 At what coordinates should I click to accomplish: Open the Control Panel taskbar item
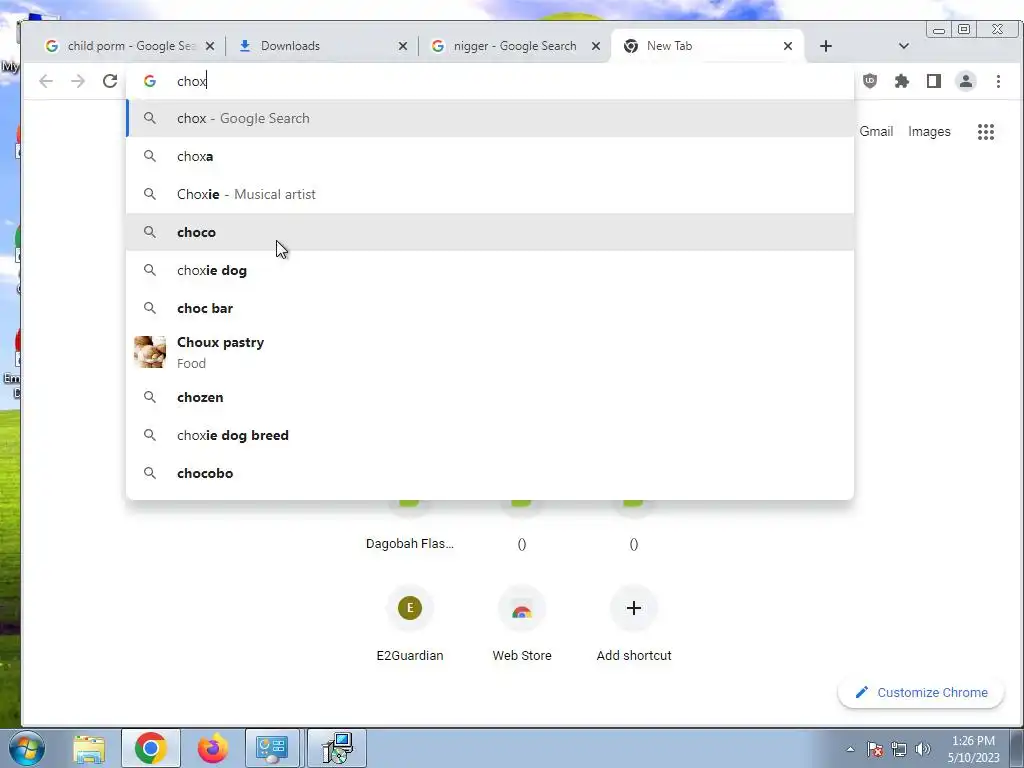point(272,748)
